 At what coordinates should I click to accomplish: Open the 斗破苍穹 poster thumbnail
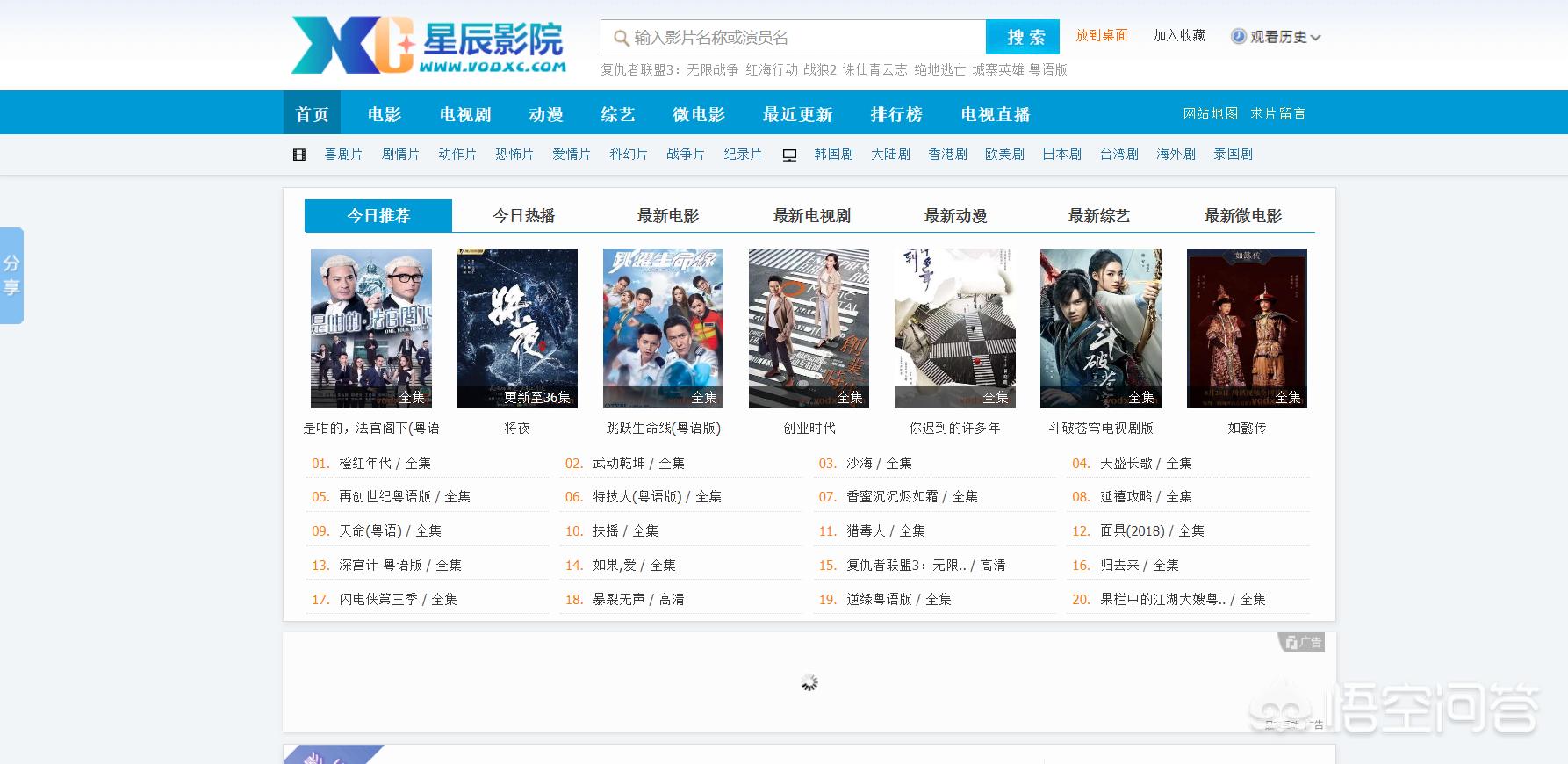click(1101, 328)
